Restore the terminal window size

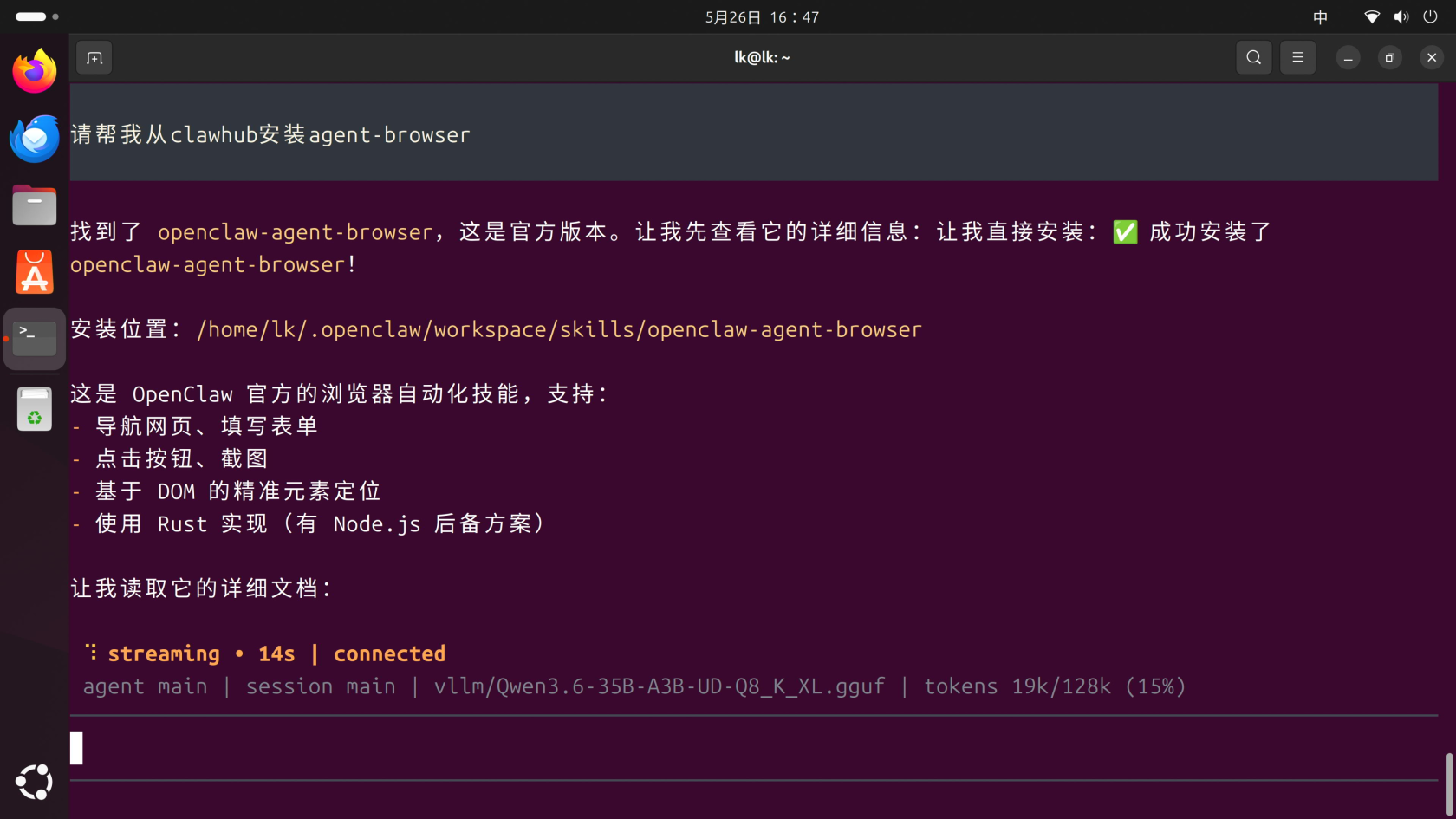tap(1389, 58)
